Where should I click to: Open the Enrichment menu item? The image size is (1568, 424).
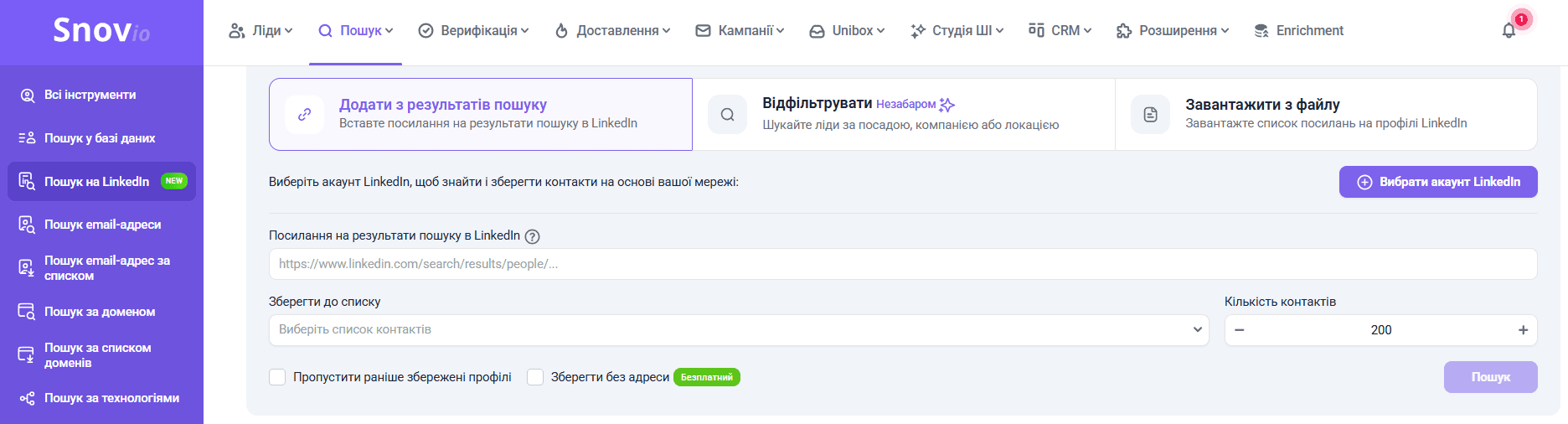[1298, 31]
